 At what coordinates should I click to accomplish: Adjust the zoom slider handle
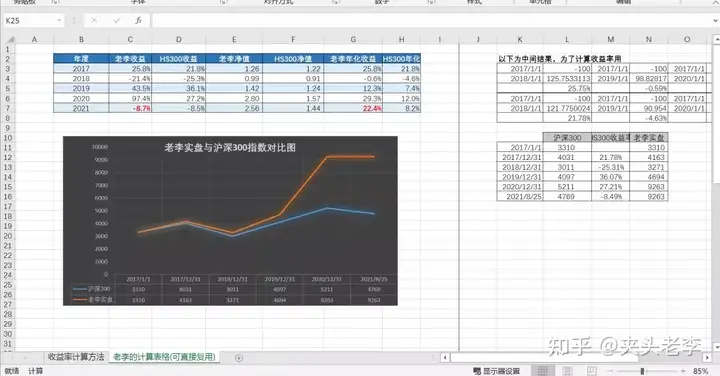click(x=642, y=371)
